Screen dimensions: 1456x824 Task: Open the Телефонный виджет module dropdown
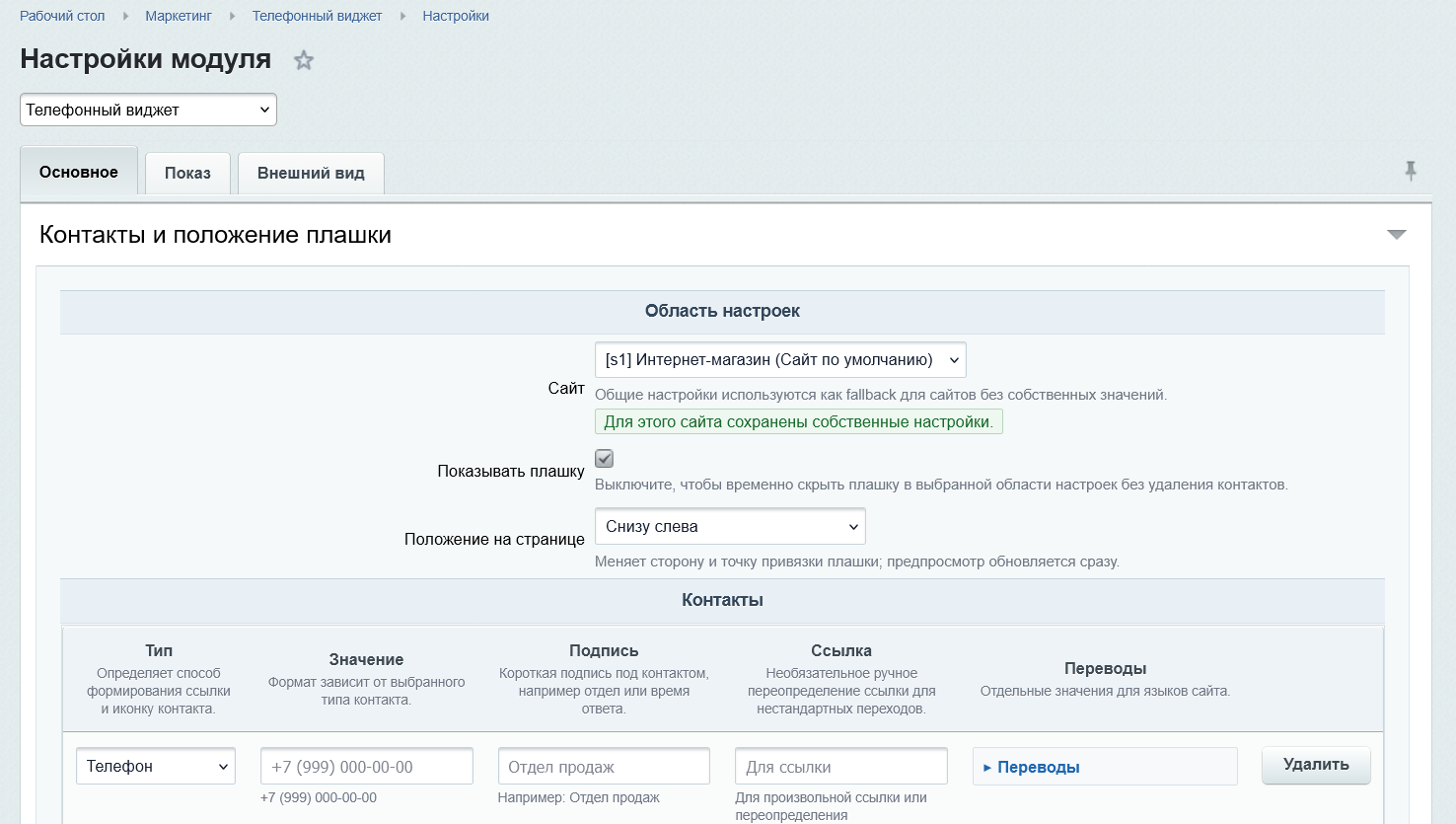click(148, 110)
